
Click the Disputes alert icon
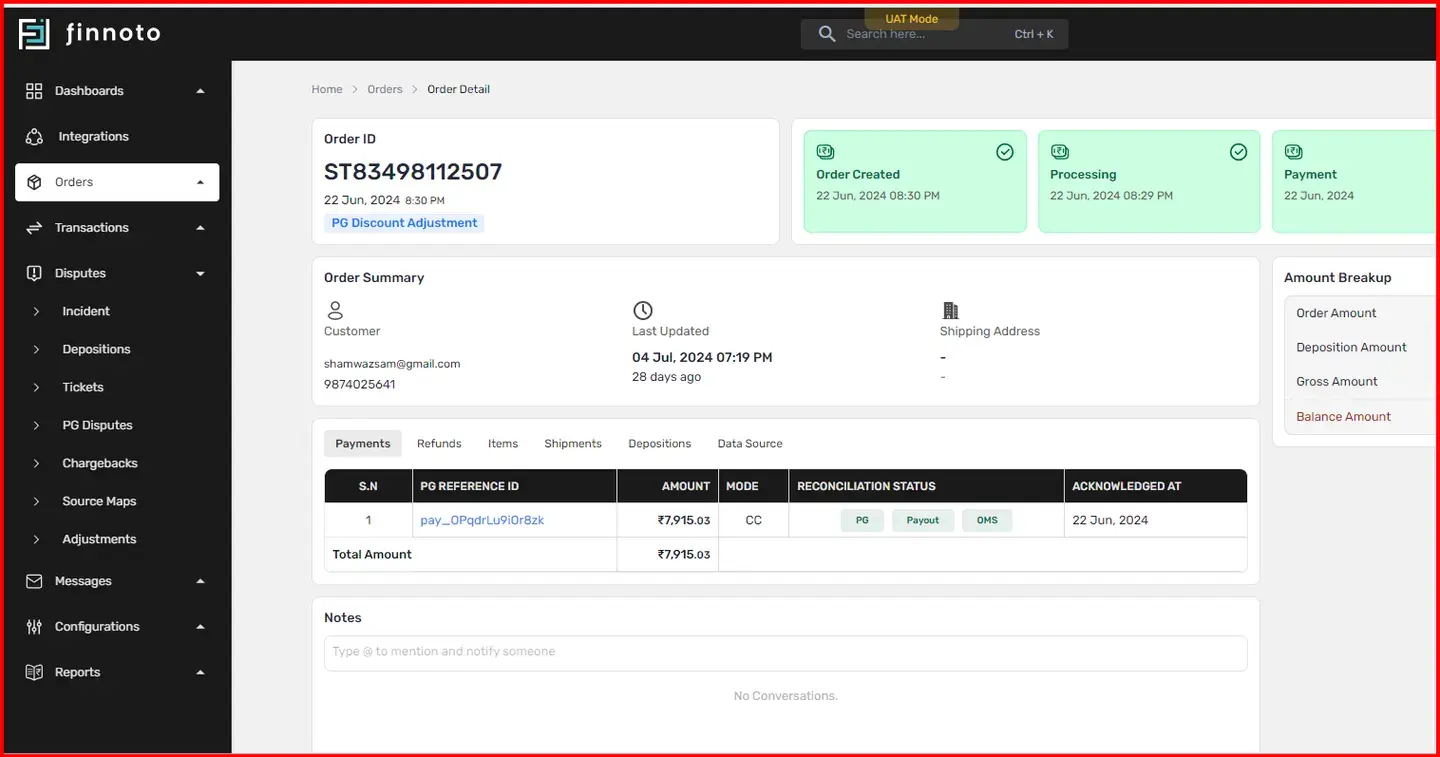(34, 273)
